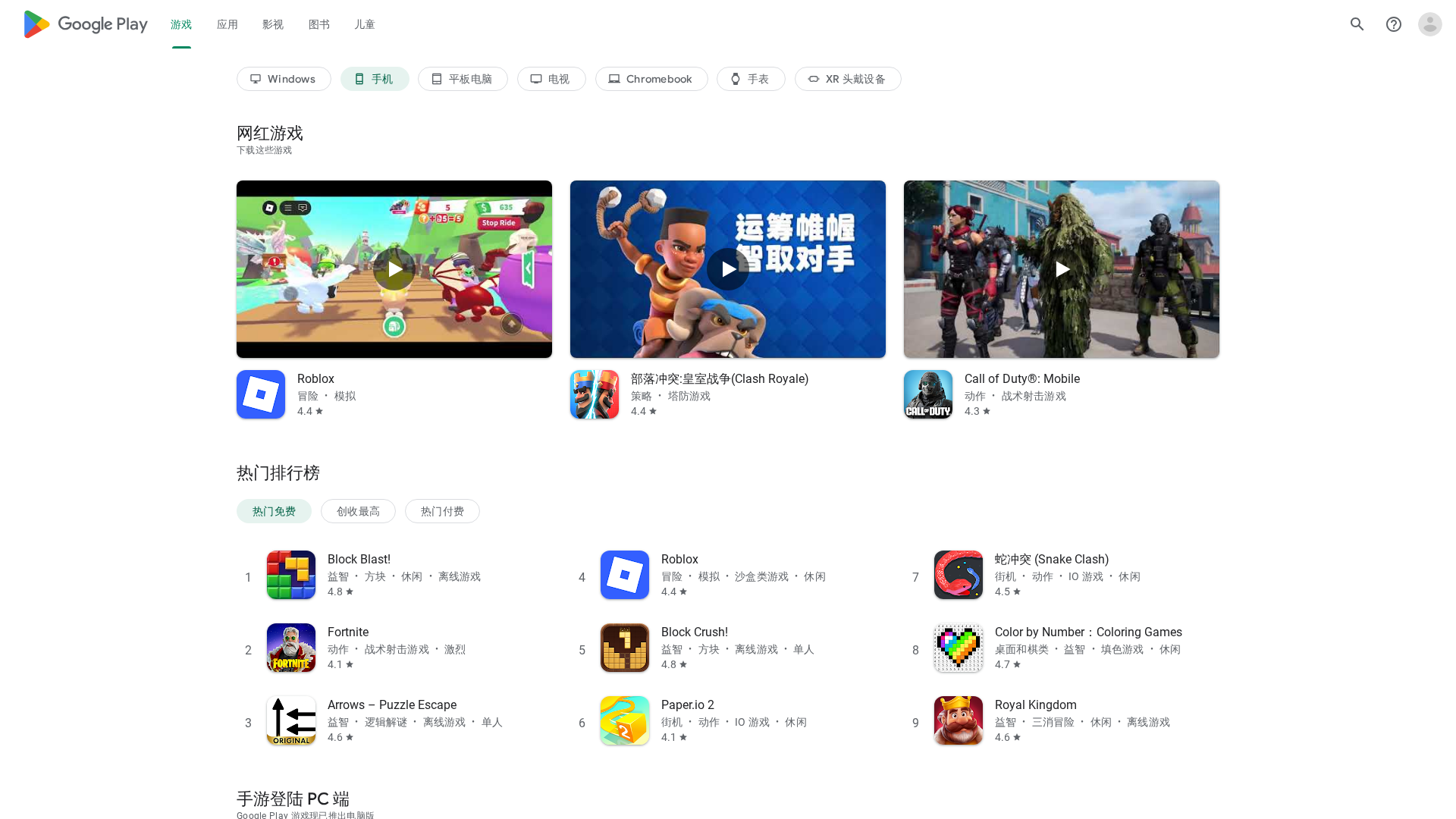Select the 平板电脑 device filter chip
Viewport: 1456px width, 819px height.
(463, 79)
